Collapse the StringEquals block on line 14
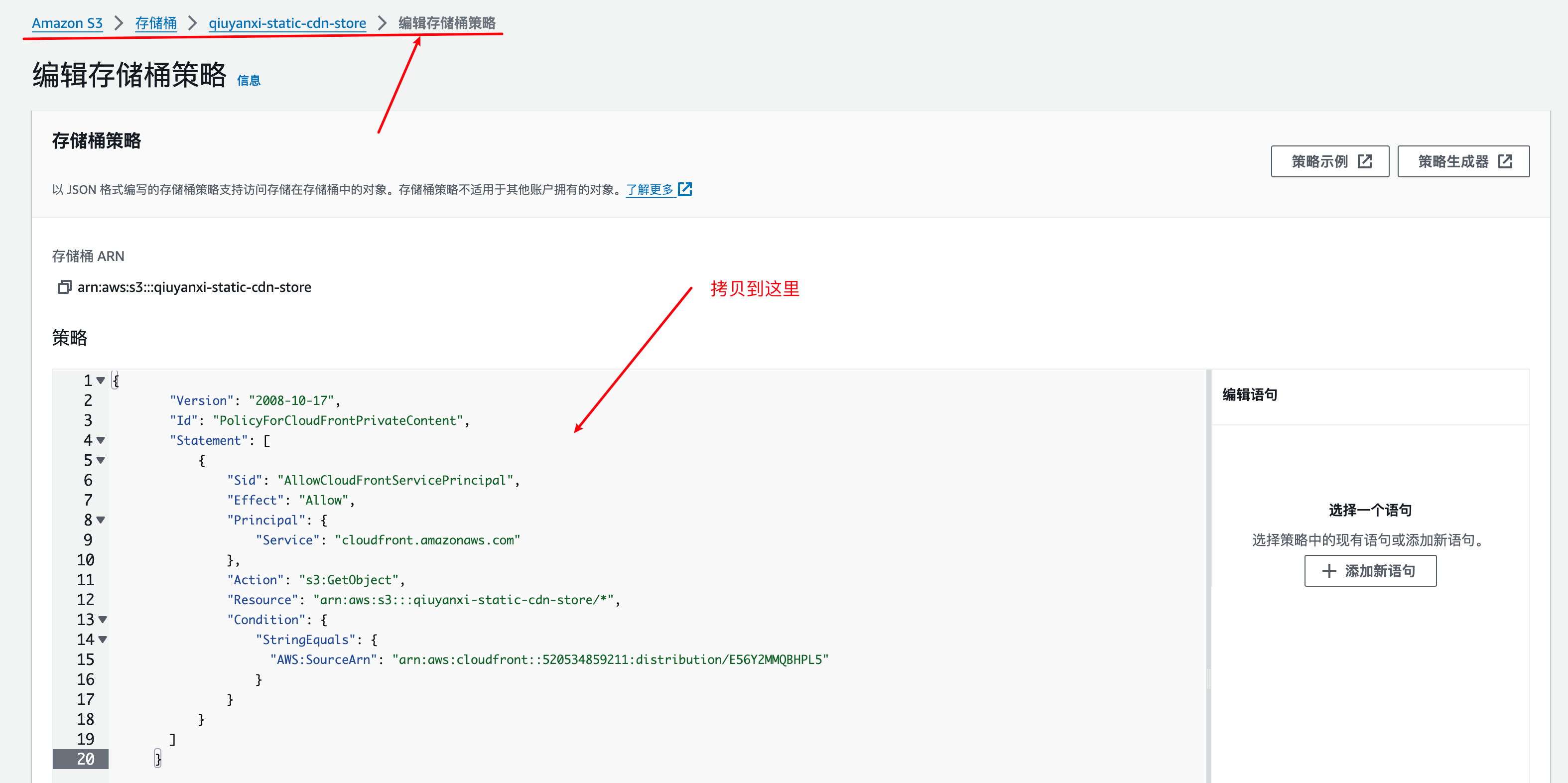1568x783 pixels. (x=102, y=640)
